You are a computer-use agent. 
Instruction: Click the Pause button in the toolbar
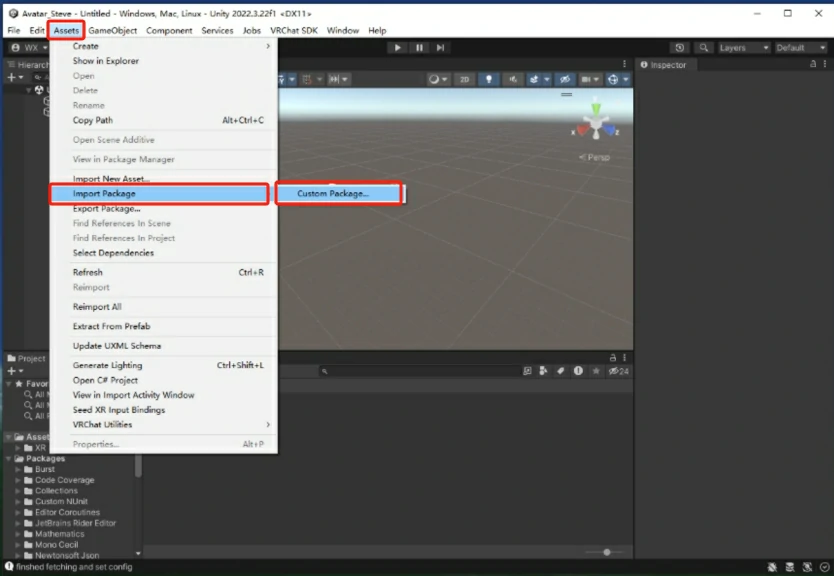click(x=419, y=47)
